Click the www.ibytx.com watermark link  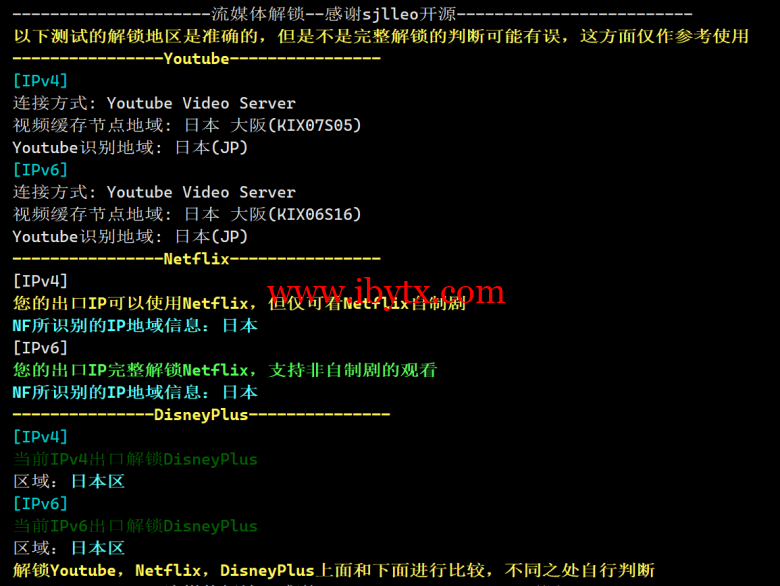[x=386, y=292]
